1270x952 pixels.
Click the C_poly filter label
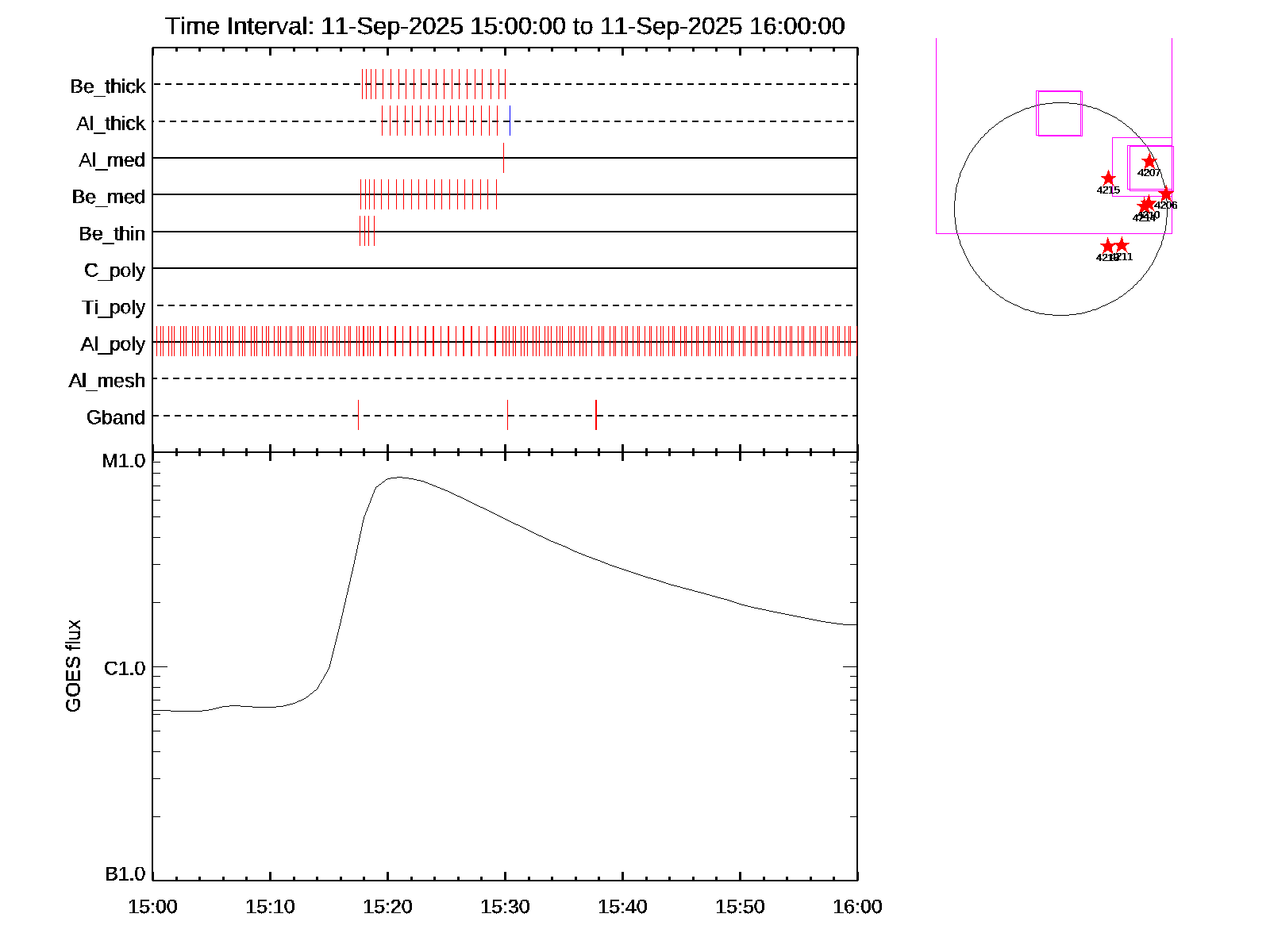click(114, 271)
